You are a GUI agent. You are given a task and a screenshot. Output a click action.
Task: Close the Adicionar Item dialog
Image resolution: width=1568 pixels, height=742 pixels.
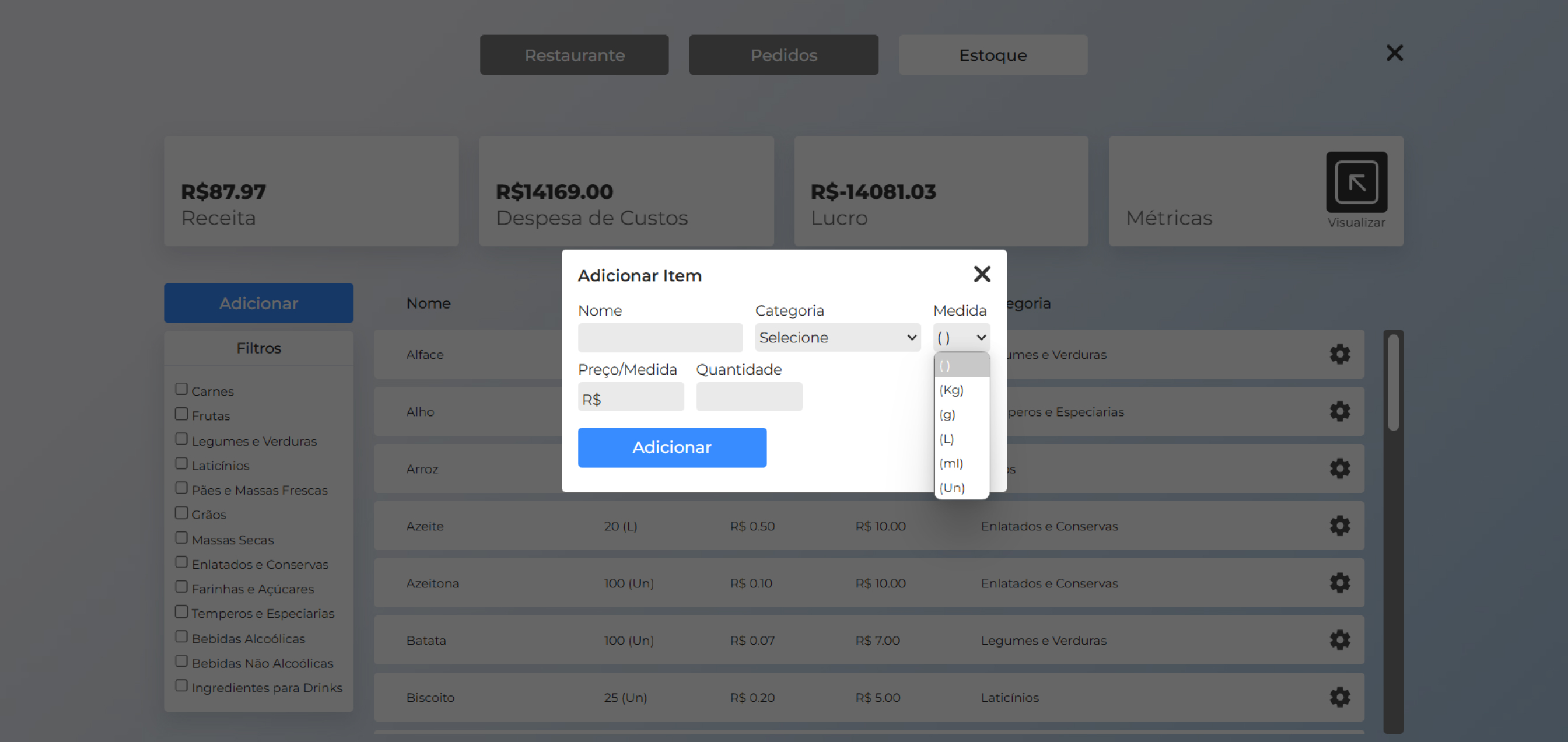[x=982, y=275]
